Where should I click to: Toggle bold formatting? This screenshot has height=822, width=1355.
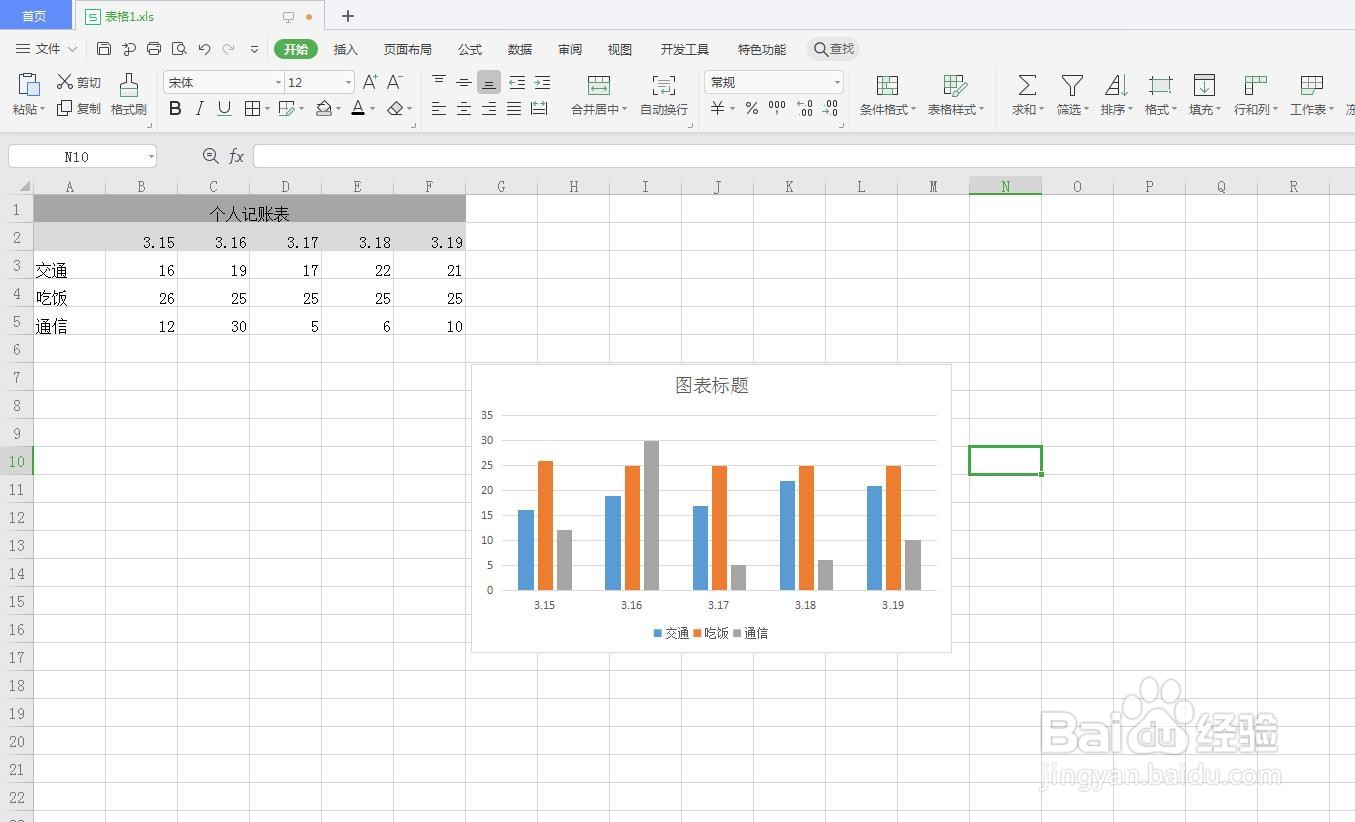[x=175, y=108]
